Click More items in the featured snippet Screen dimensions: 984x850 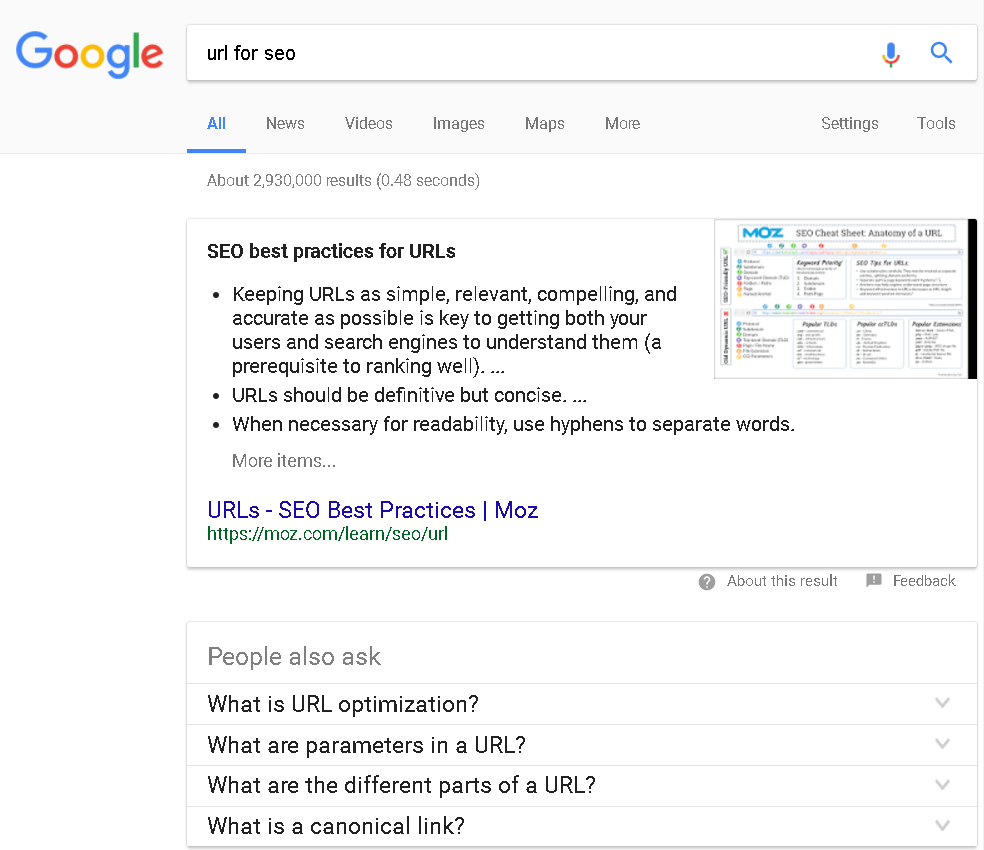click(283, 460)
